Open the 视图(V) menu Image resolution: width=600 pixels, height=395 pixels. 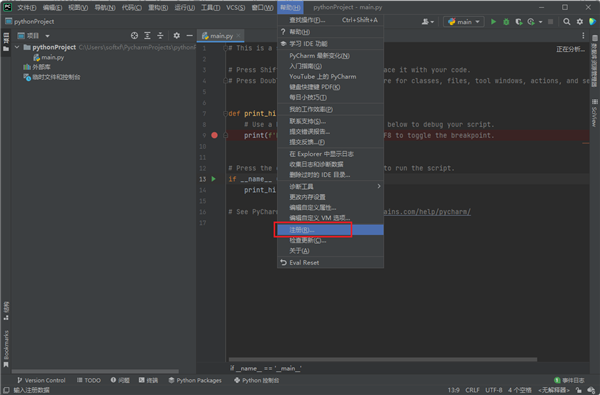[x=78, y=8]
